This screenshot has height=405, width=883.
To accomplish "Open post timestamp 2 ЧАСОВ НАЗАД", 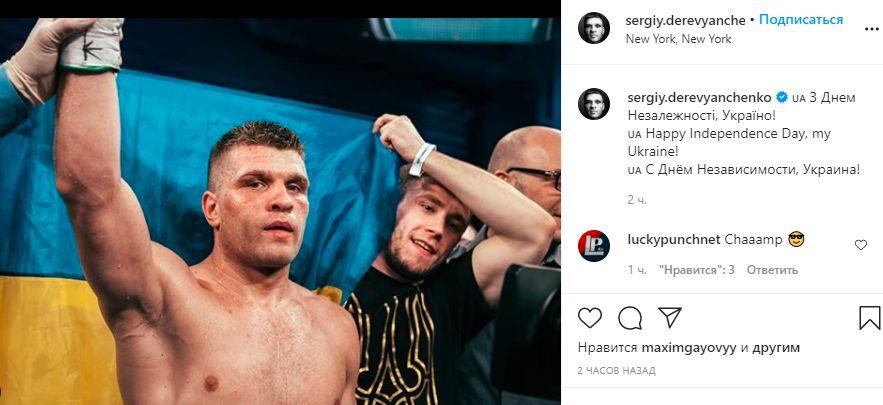I will click(617, 371).
